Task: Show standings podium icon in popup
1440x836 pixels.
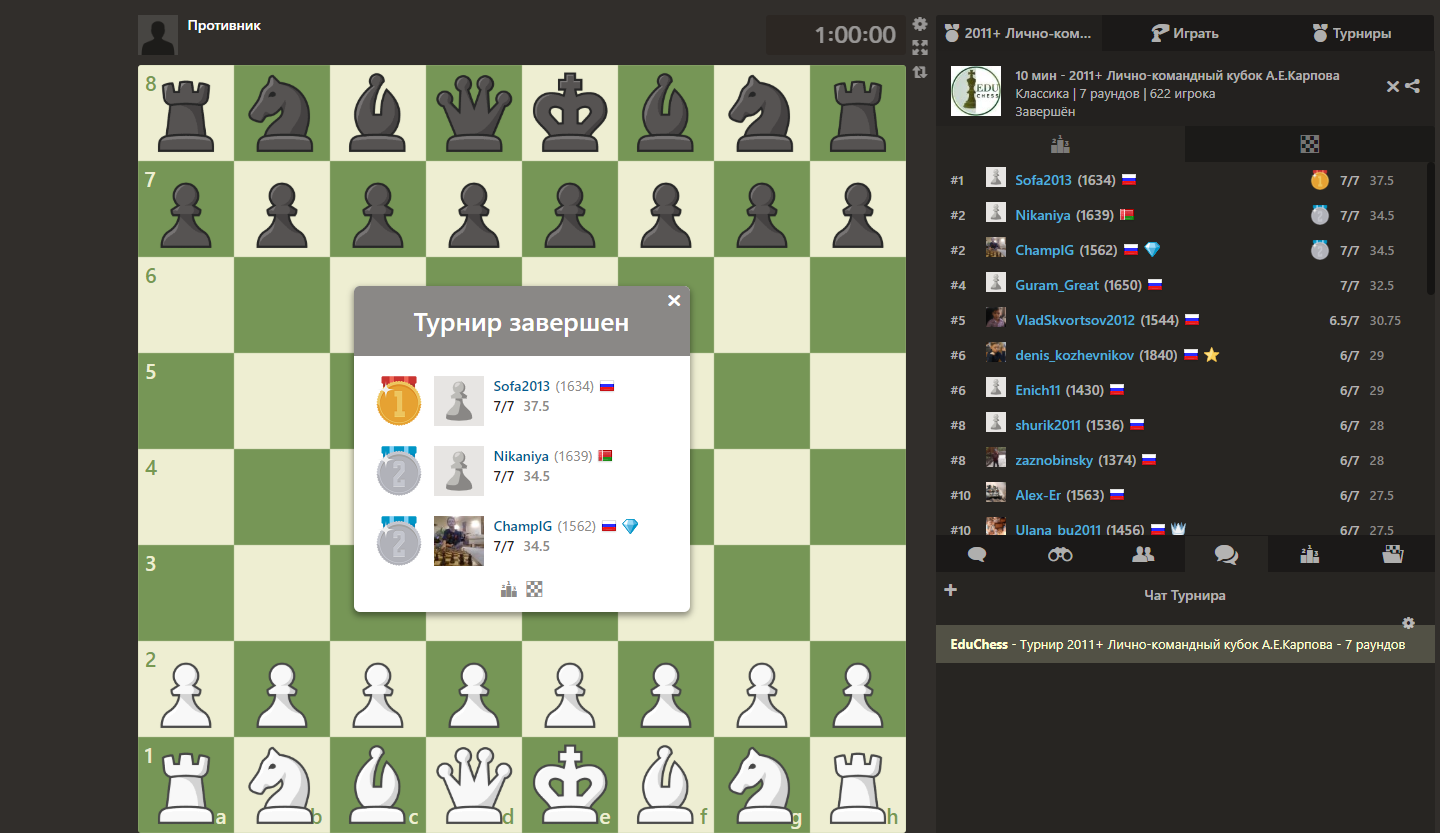Action: pos(509,589)
